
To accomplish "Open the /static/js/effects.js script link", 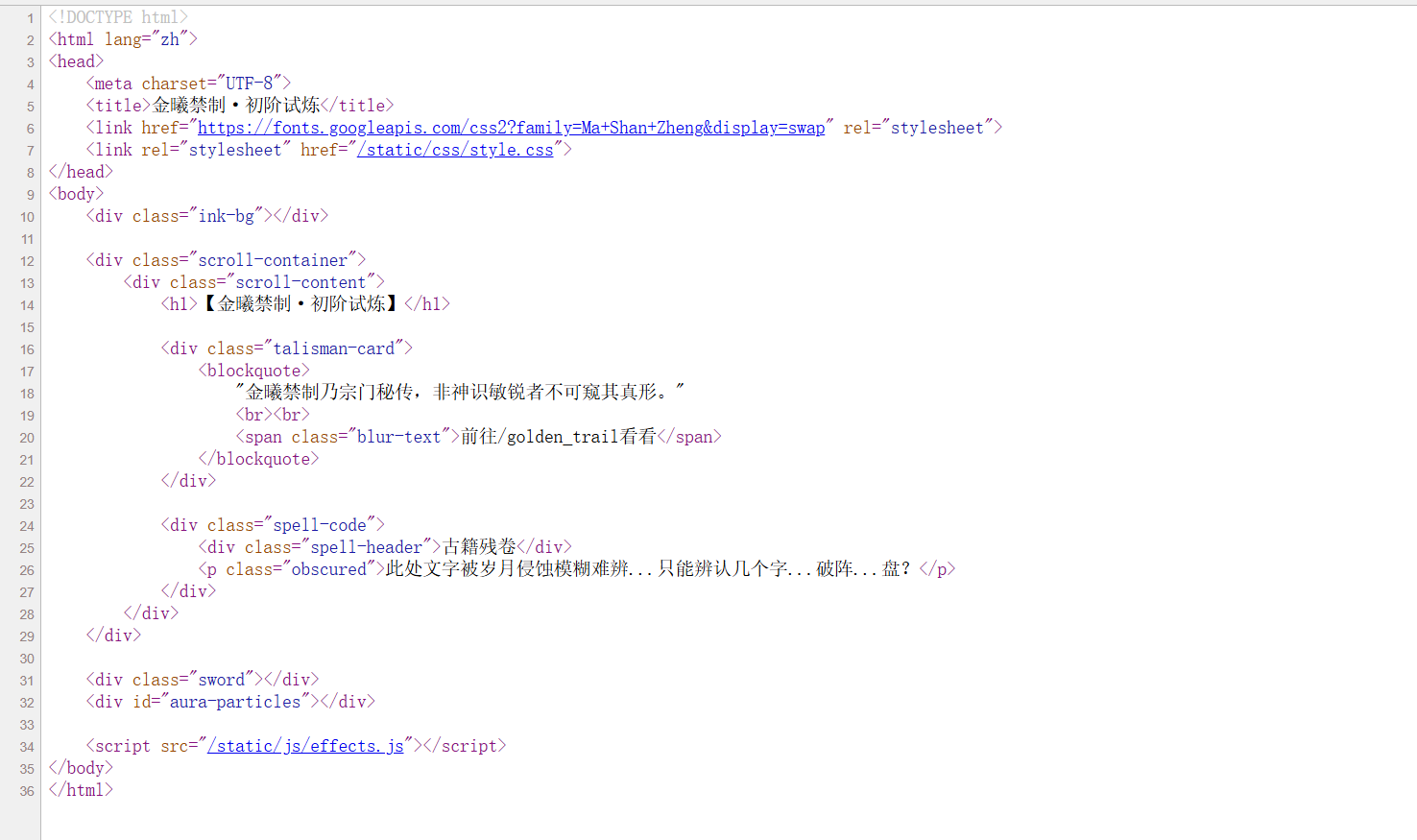I will [x=305, y=746].
